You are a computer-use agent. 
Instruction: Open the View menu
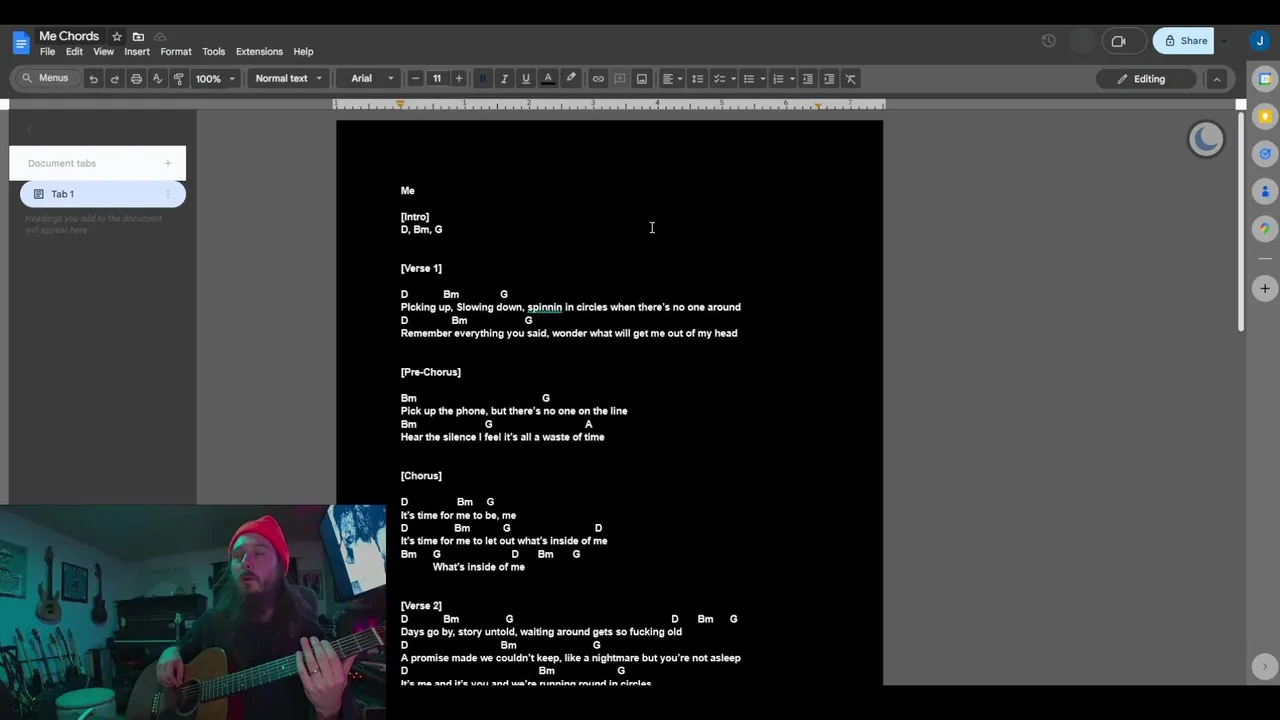tap(104, 52)
